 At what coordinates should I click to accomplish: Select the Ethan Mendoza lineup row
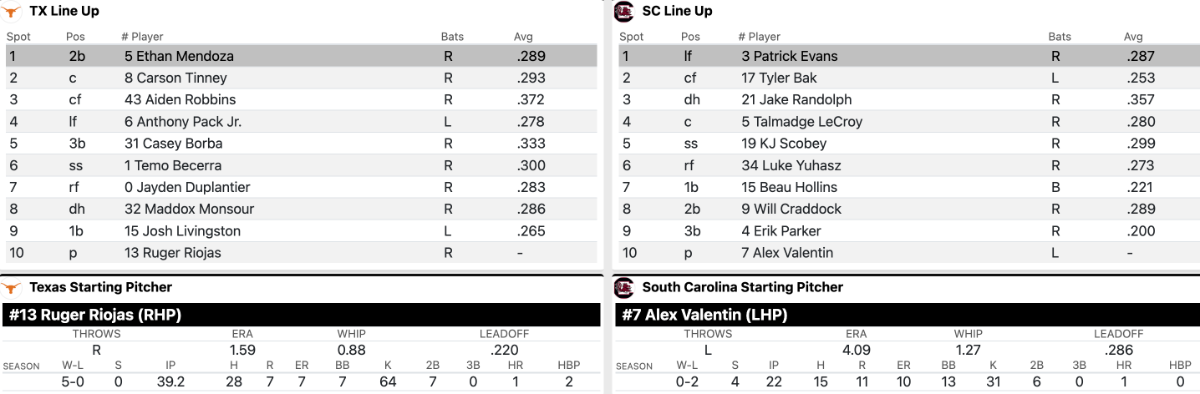[301, 56]
